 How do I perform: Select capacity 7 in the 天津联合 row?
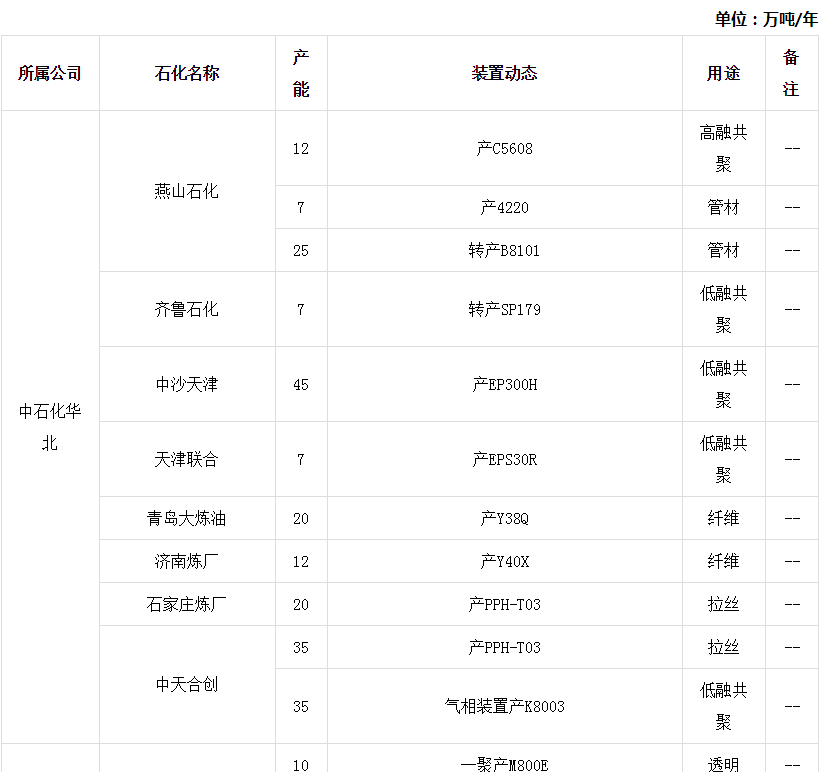[x=301, y=460]
